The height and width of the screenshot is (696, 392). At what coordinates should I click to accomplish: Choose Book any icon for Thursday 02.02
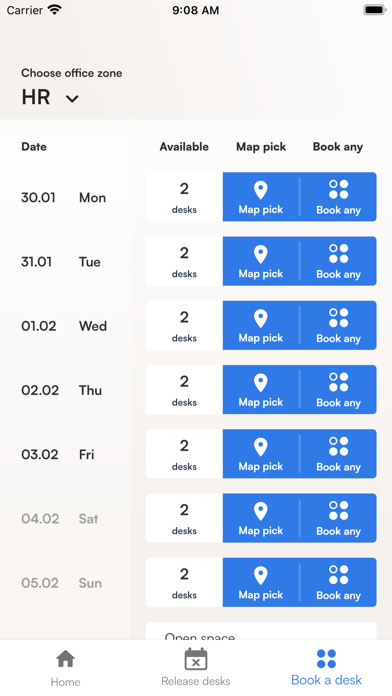pyautogui.click(x=338, y=382)
